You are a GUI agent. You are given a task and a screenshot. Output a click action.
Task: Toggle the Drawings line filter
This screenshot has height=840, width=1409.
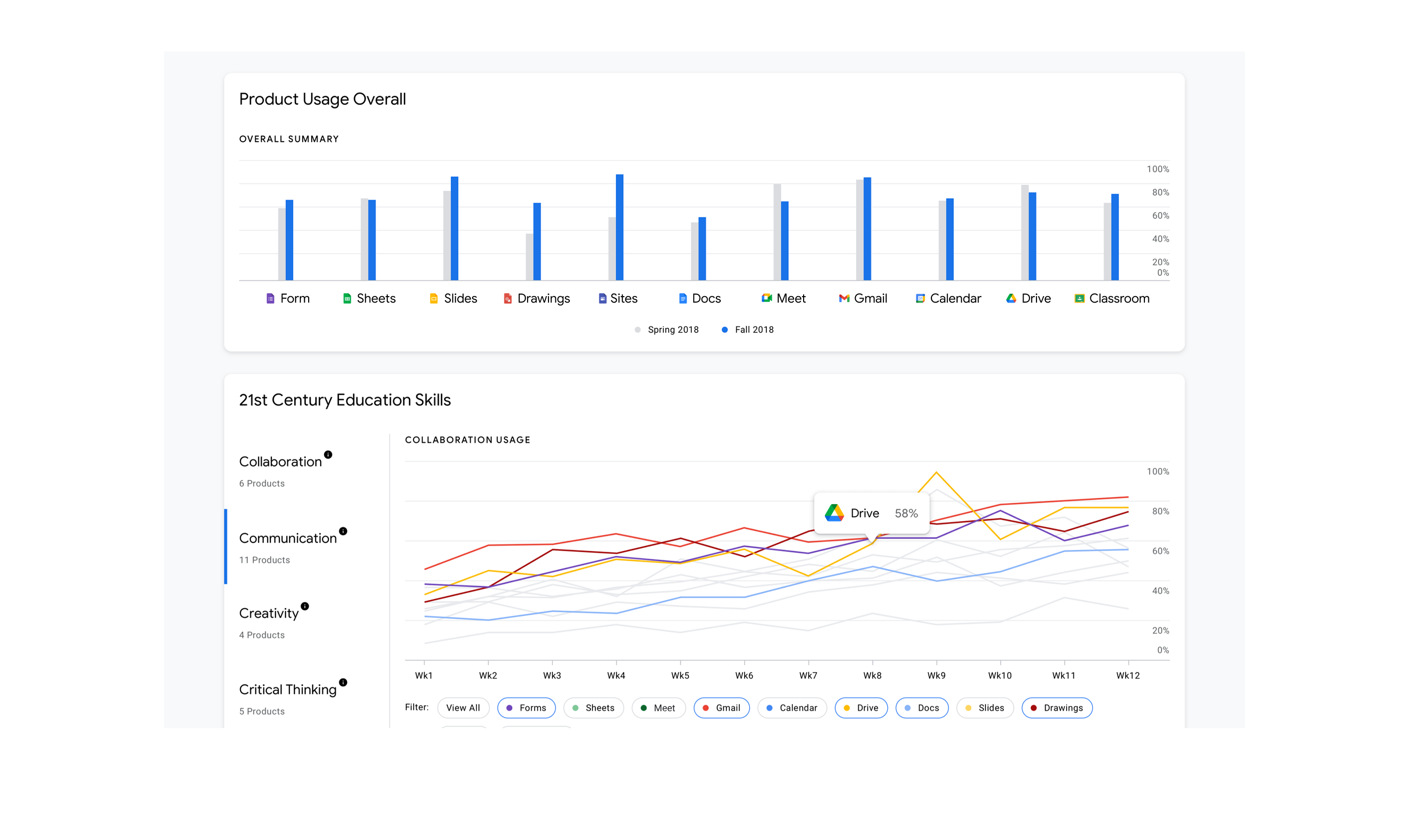1056,708
